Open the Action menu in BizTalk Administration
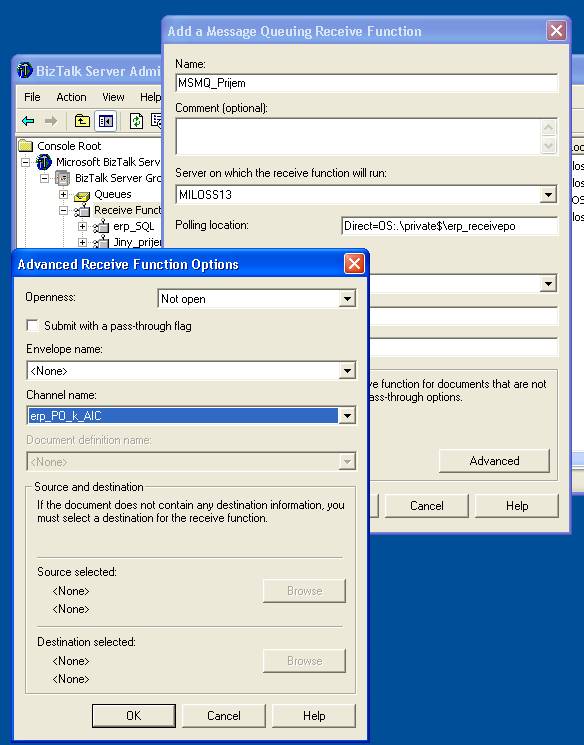This screenshot has height=745, width=584. click(71, 97)
